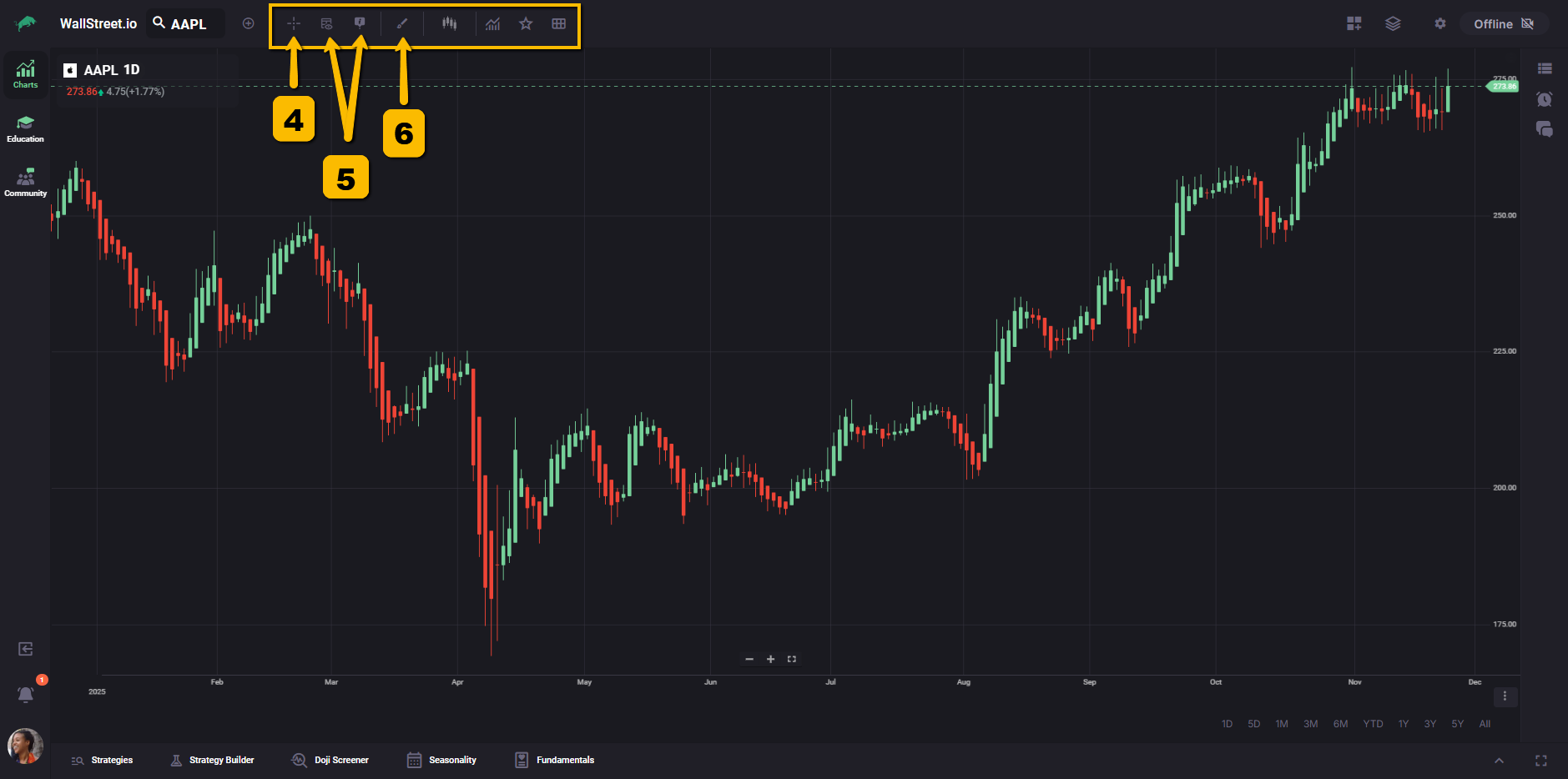This screenshot has width=1568, height=779.
Task: Toggle the watchlist panel icon
Action: tap(1544, 68)
